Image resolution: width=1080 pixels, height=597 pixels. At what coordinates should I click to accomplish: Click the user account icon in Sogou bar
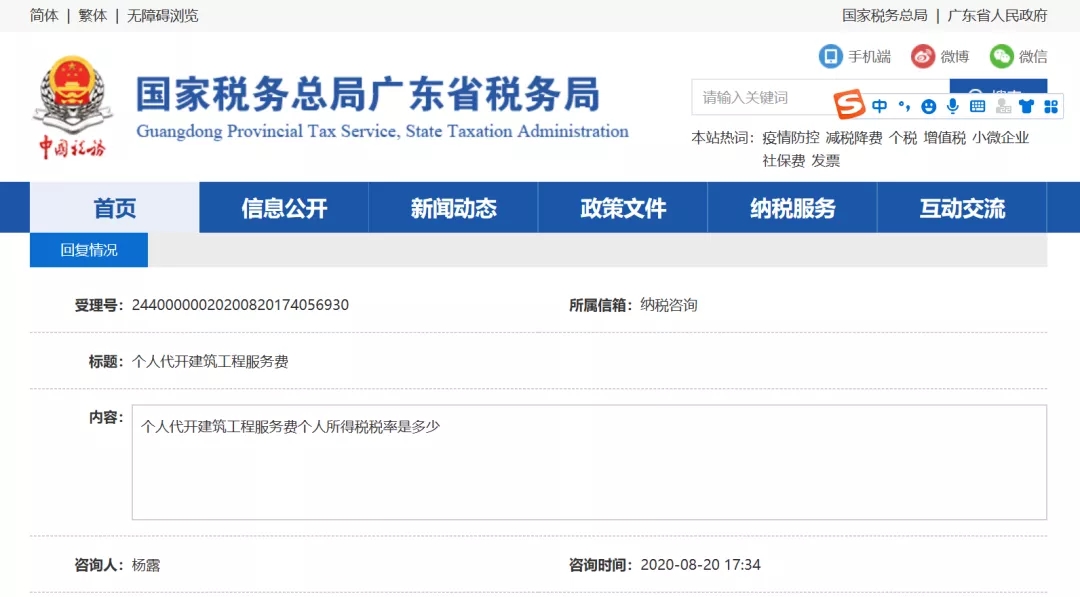pyautogui.click(x=1003, y=106)
